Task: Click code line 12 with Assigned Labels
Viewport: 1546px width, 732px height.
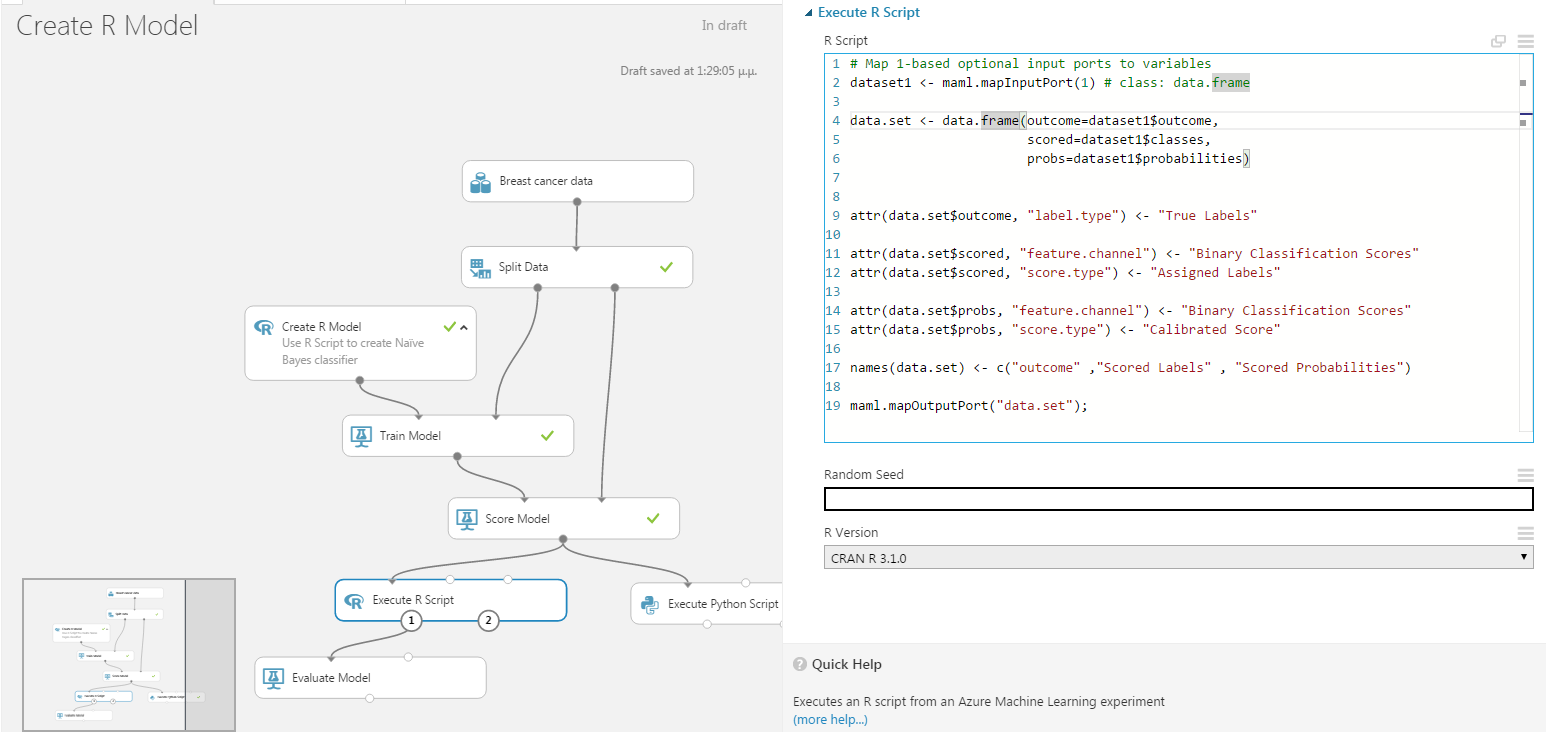Action: coord(1065,272)
